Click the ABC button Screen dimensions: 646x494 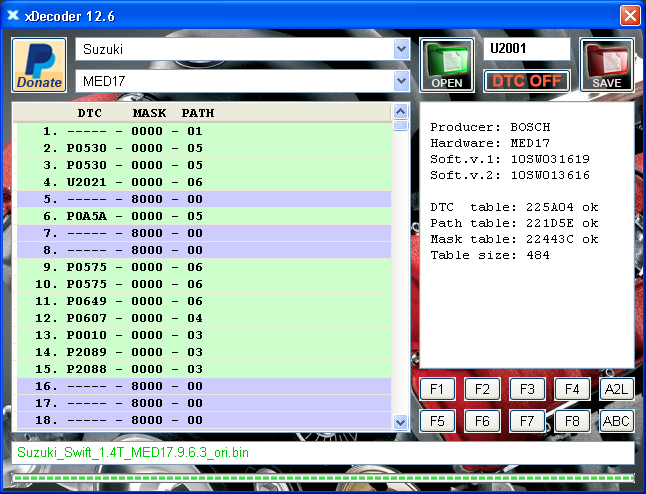tap(617, 421)
